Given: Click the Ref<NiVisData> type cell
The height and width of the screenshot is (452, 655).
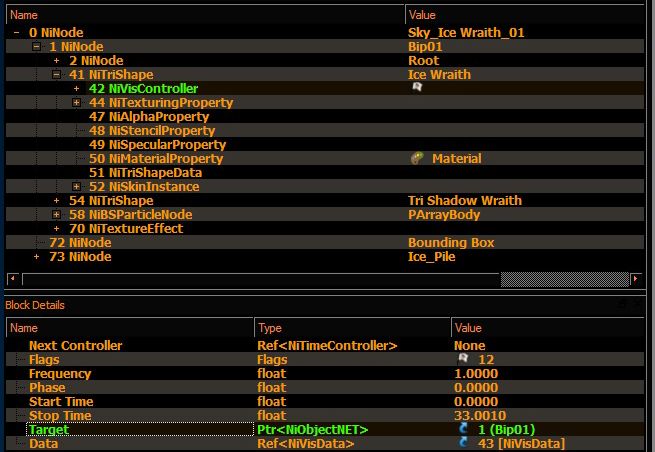Looking at the screenshot, I should coord(305,443).
